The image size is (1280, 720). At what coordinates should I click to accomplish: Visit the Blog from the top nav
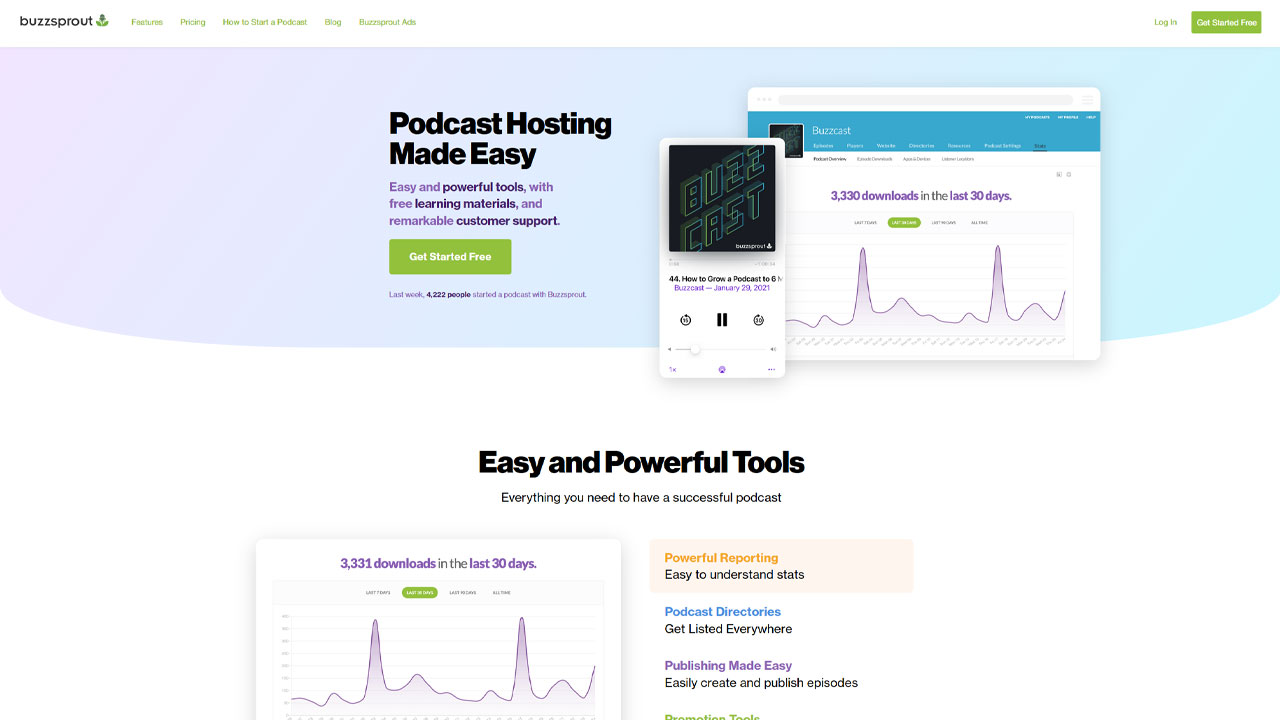tap(333, 22)
